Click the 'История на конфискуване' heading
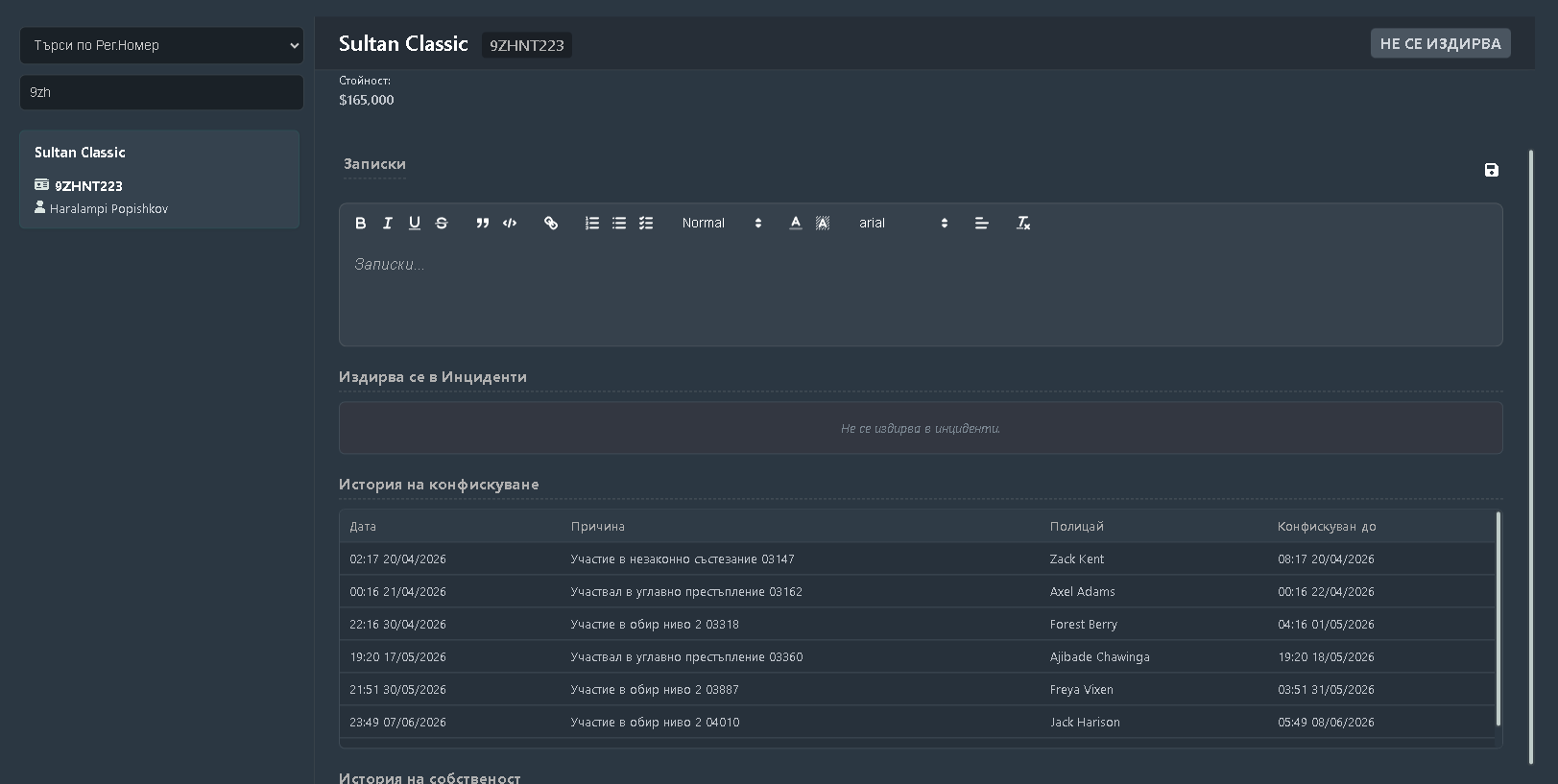The image size is (1558, 784). pyautogui.click(x=439, y=485)
